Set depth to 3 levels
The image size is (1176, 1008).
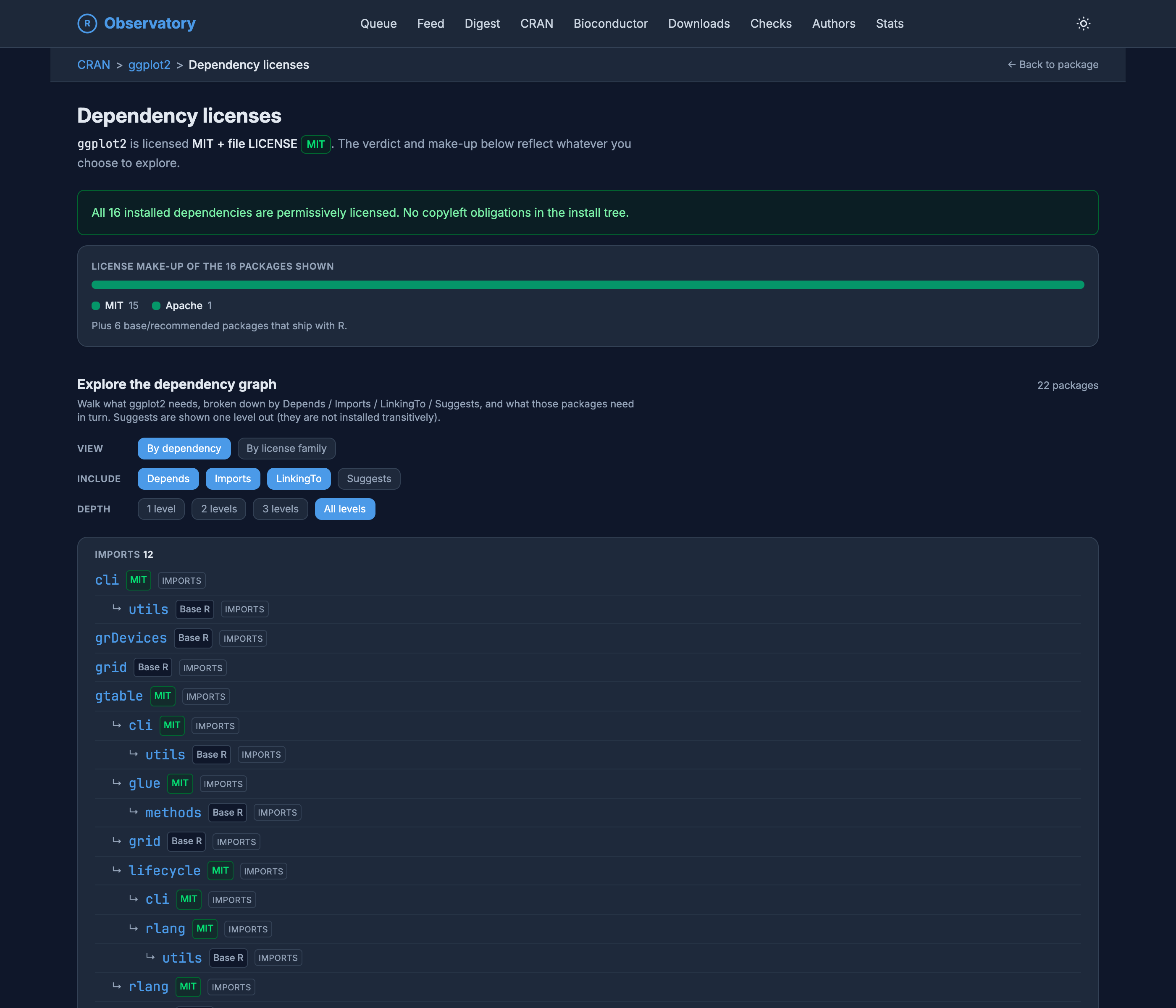pyautogui.click(x=281, y=509)
